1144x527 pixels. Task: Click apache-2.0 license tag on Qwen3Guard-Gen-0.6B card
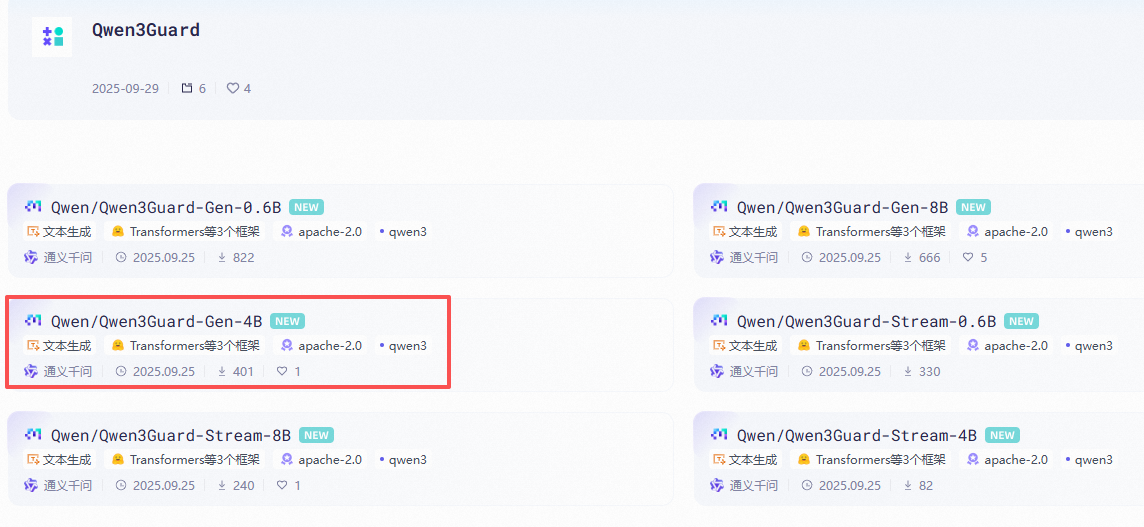(321, 232)
